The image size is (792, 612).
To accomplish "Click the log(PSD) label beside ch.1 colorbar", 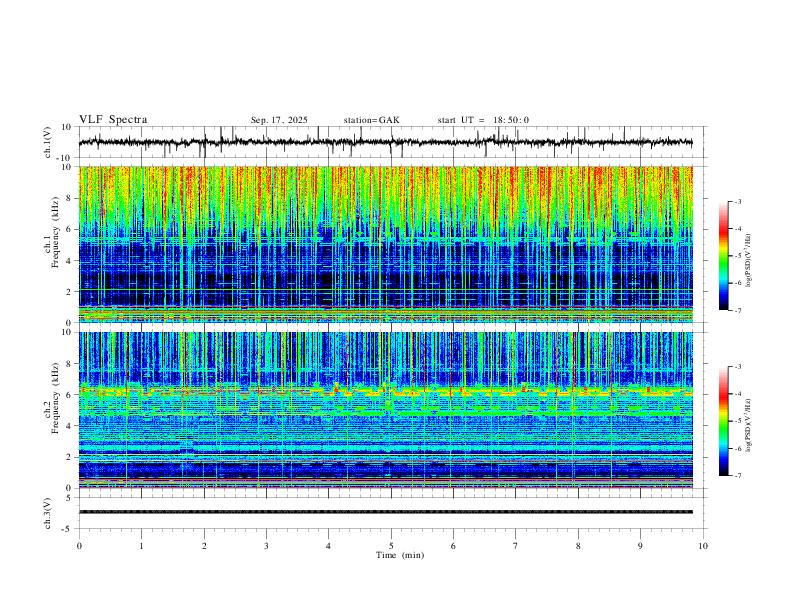I will (x=748, y=261).
